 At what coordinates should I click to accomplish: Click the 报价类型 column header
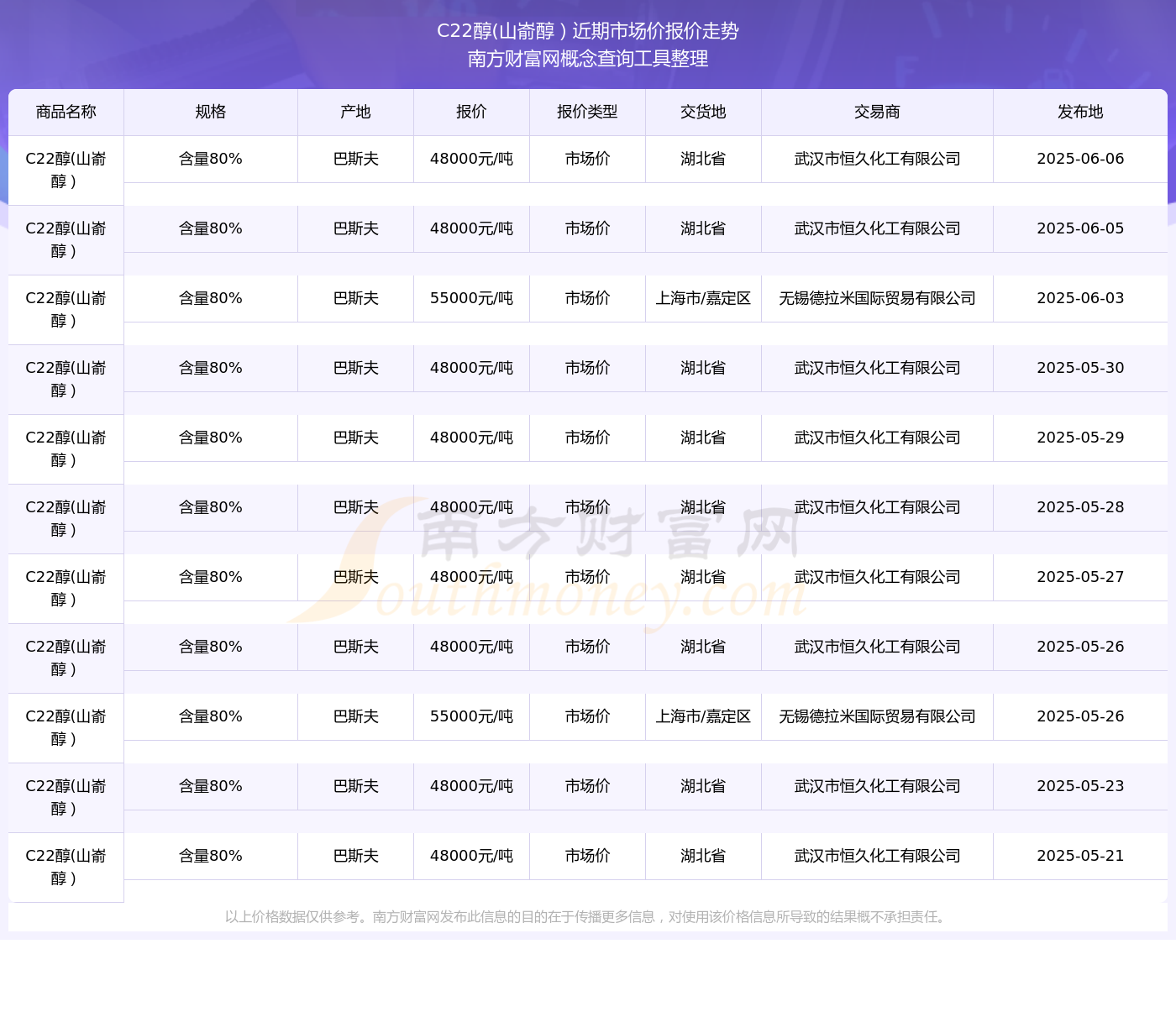[x=587, y=112]
